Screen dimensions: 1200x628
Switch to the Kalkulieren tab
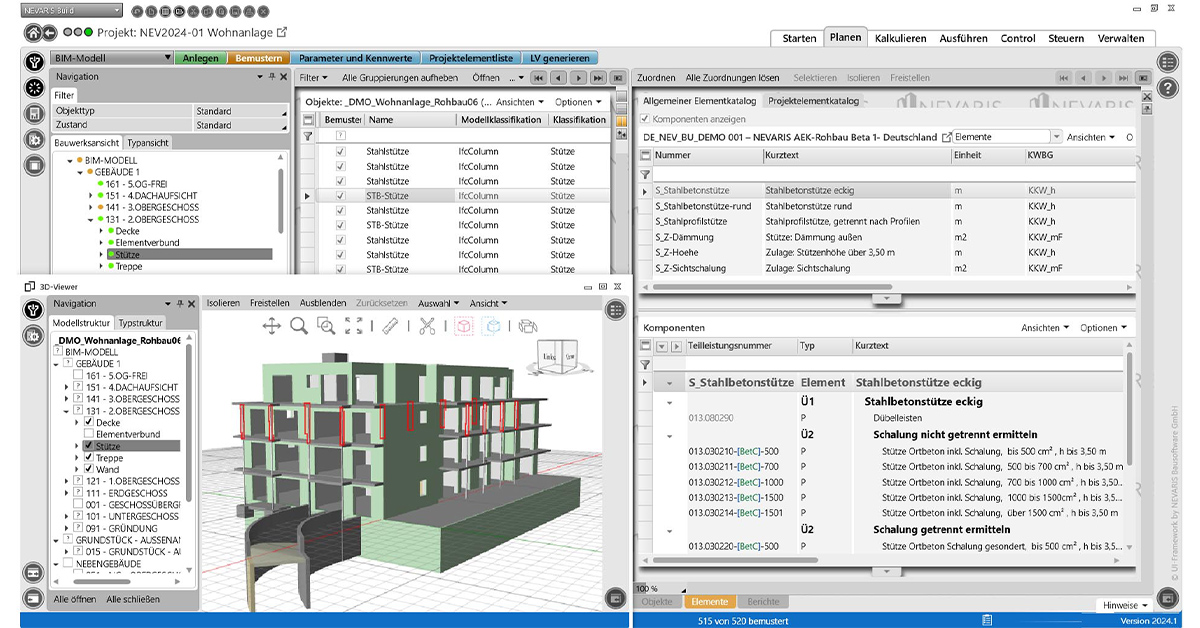point(900,38)
